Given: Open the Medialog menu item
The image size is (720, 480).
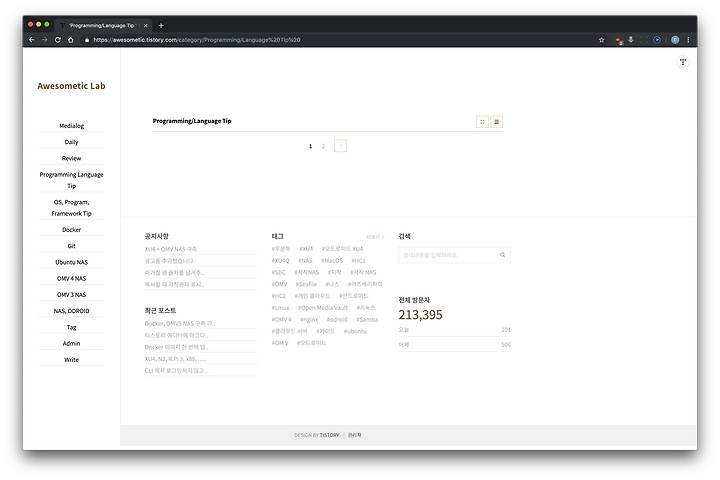Looking at the screenshot, I should 72,126.
